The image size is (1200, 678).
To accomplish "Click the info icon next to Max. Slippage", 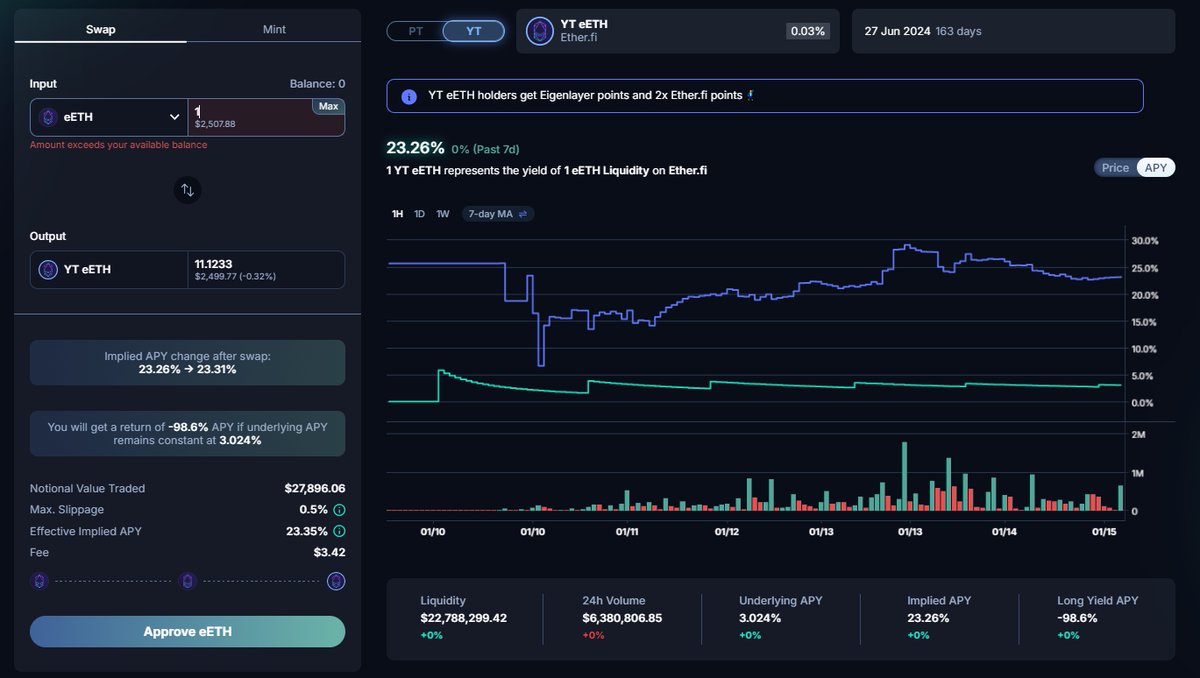I will click(339, 510).
